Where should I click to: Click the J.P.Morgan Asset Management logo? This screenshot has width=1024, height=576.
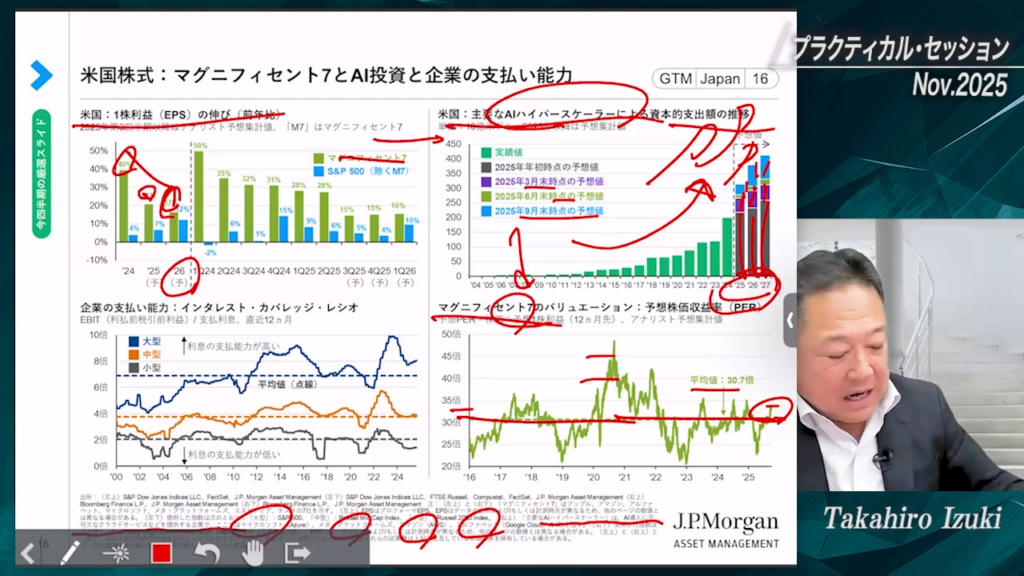(725, 529)
